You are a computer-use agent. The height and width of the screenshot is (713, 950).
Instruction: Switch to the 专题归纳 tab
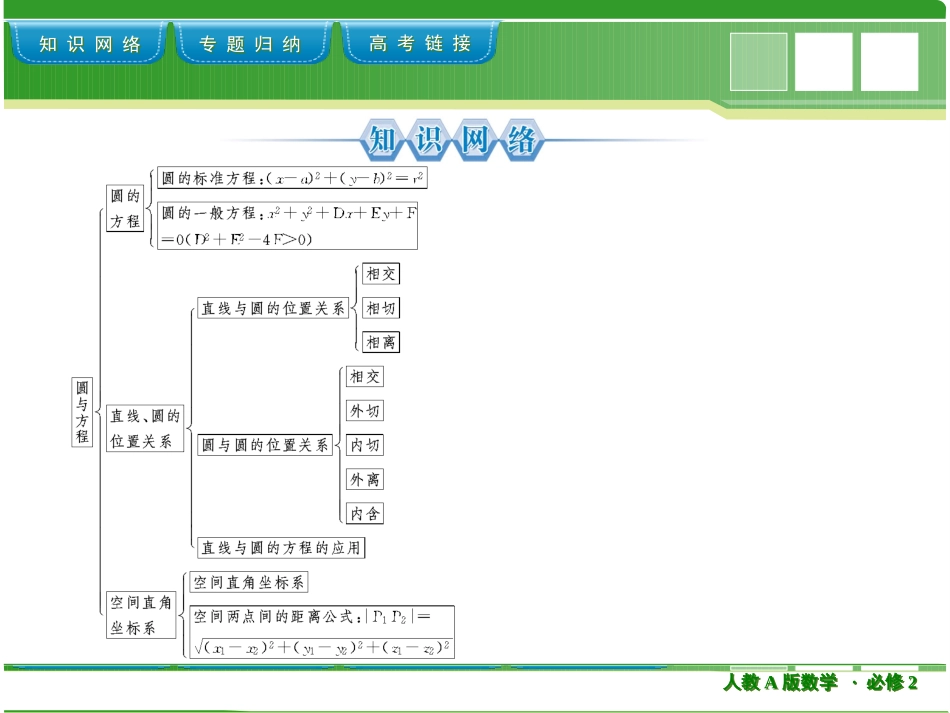tap(253, 43)
